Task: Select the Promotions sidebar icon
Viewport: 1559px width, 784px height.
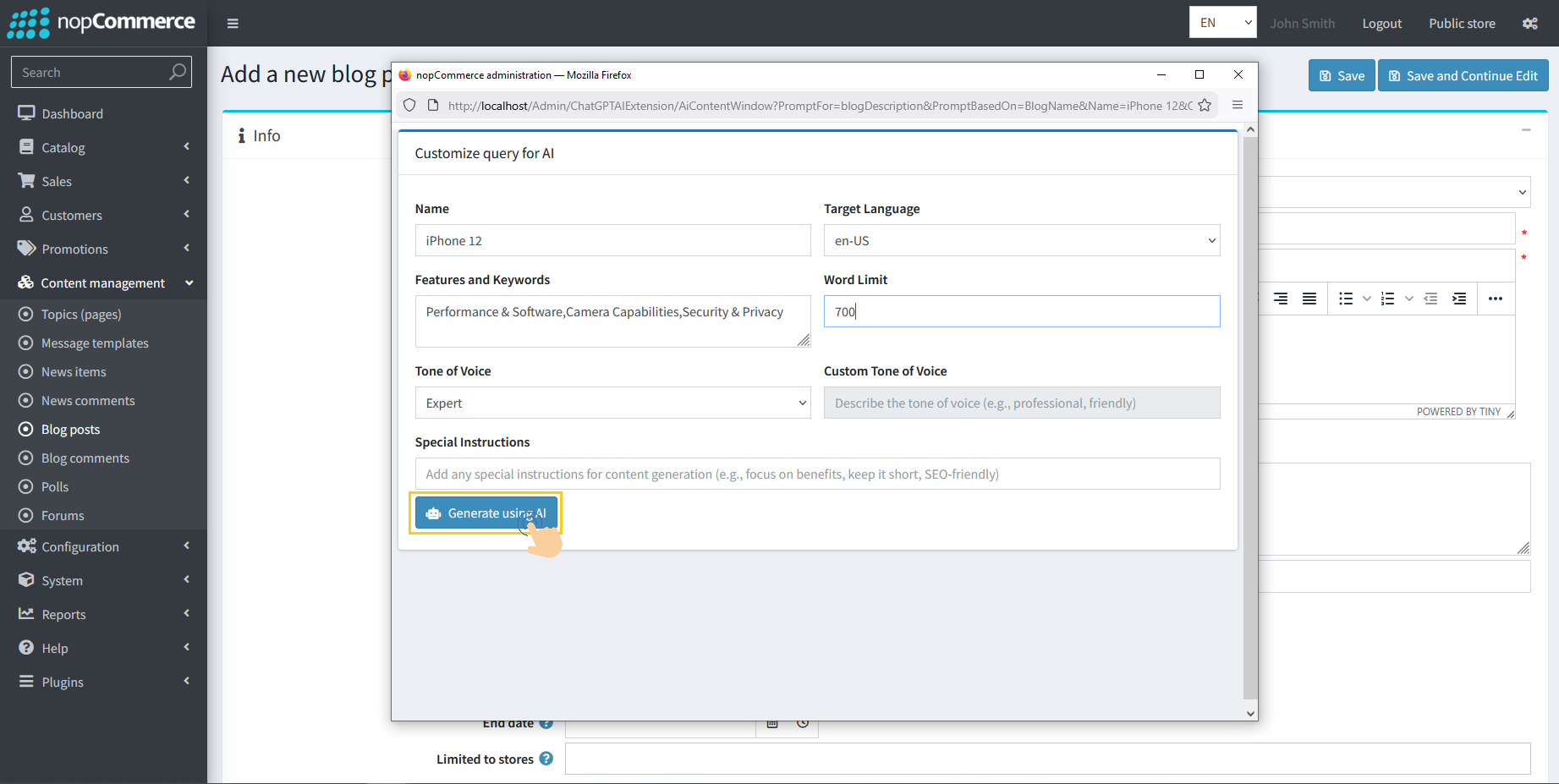Action: click(25, 248)
